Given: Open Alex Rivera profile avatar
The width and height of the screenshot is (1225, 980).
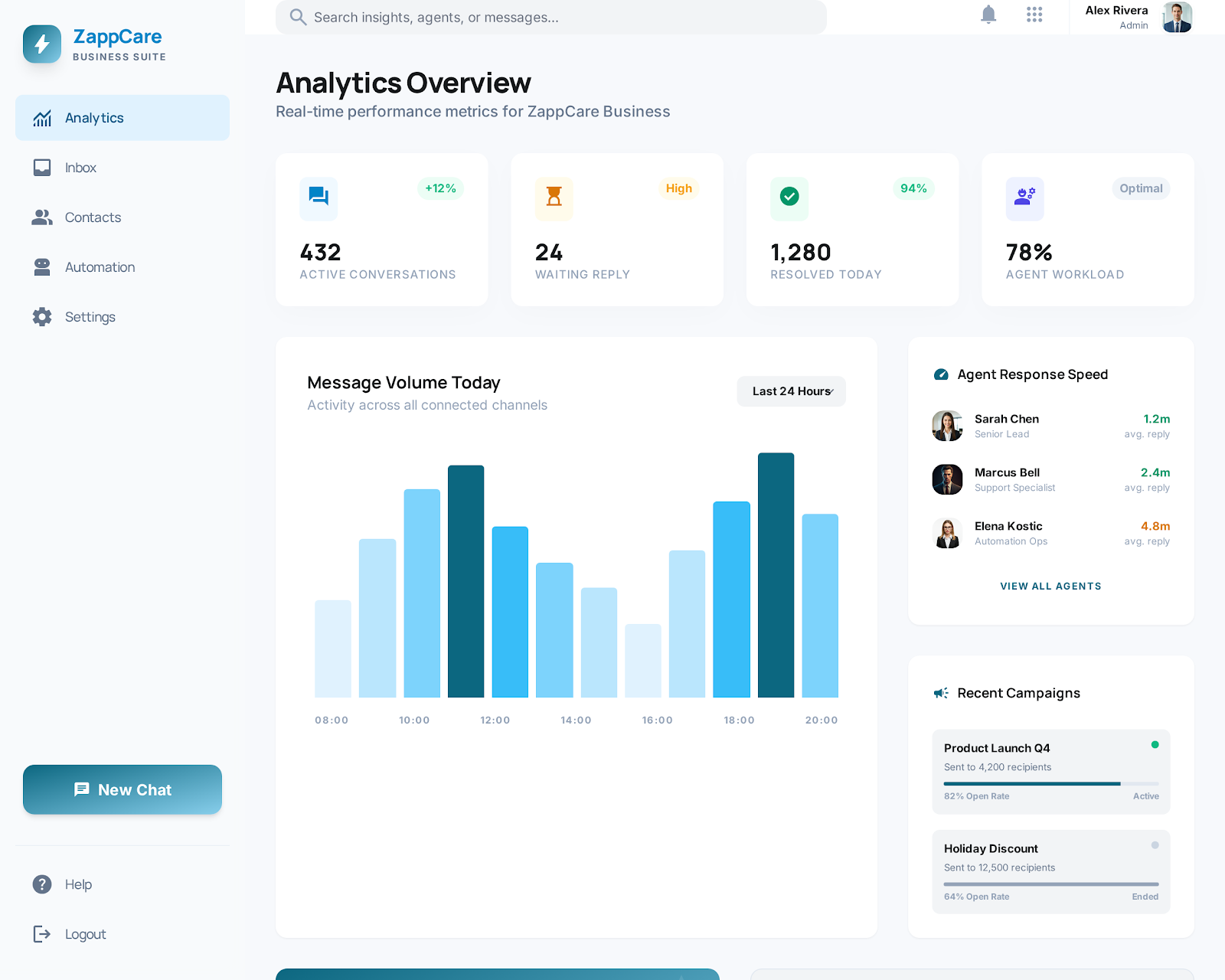Looking at the screenshot, I should click(x=1177, y=17).
